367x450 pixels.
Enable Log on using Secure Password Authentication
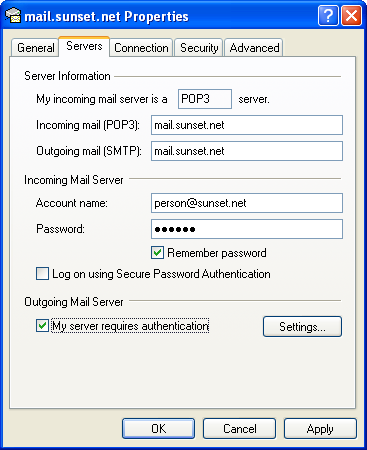pyautogui.click(x=42, y=274)
